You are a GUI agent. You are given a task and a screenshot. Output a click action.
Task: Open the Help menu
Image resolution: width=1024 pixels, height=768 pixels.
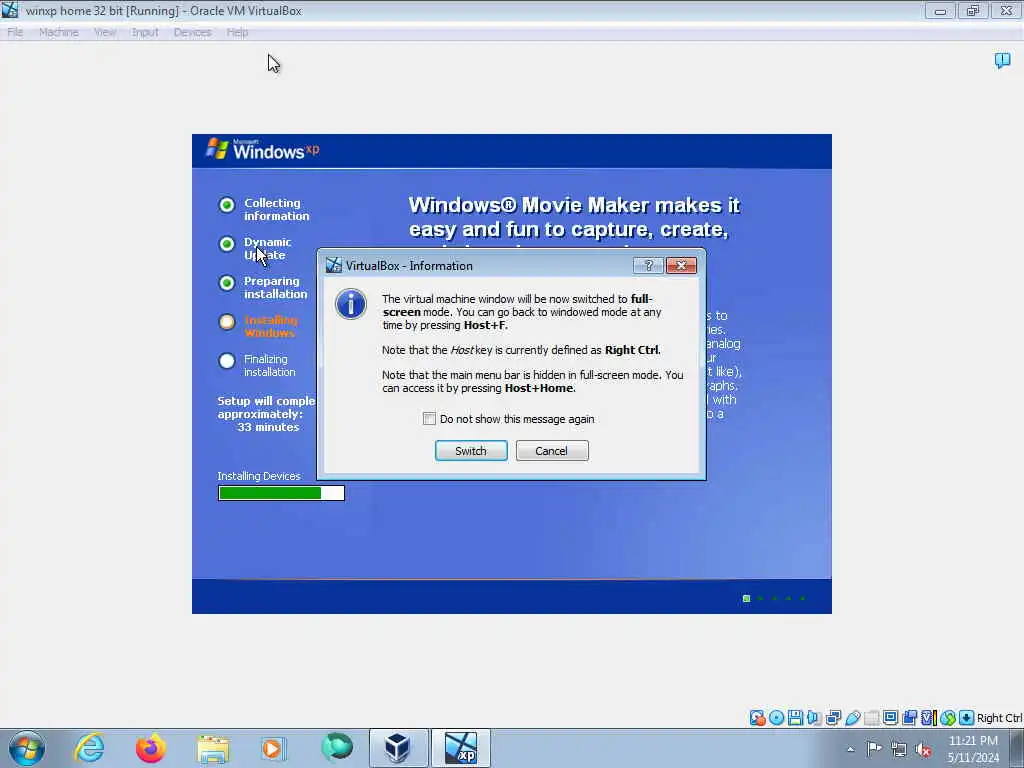coord(237,32)
